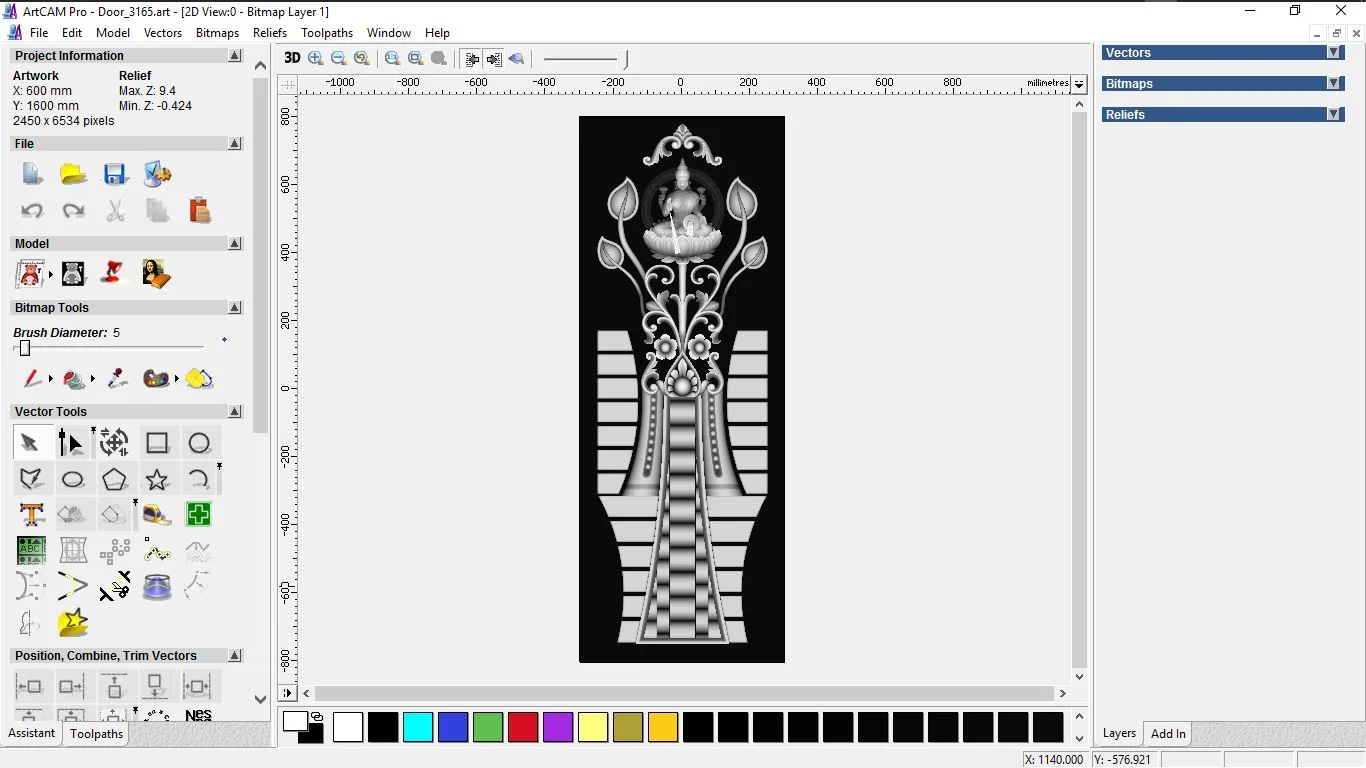
Task: Select the Create Star vector tool
Action: [x=157, y=480]
